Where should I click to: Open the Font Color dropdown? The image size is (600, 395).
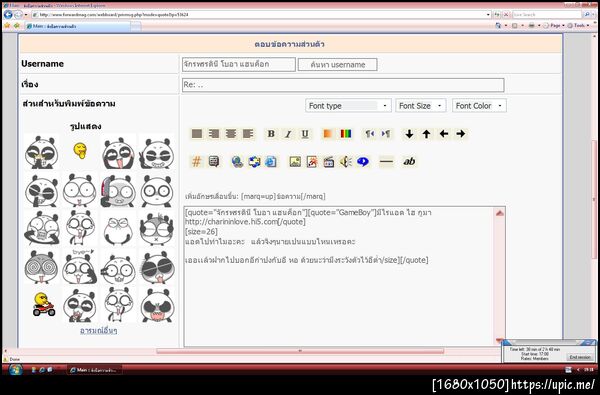coord(479,106)
